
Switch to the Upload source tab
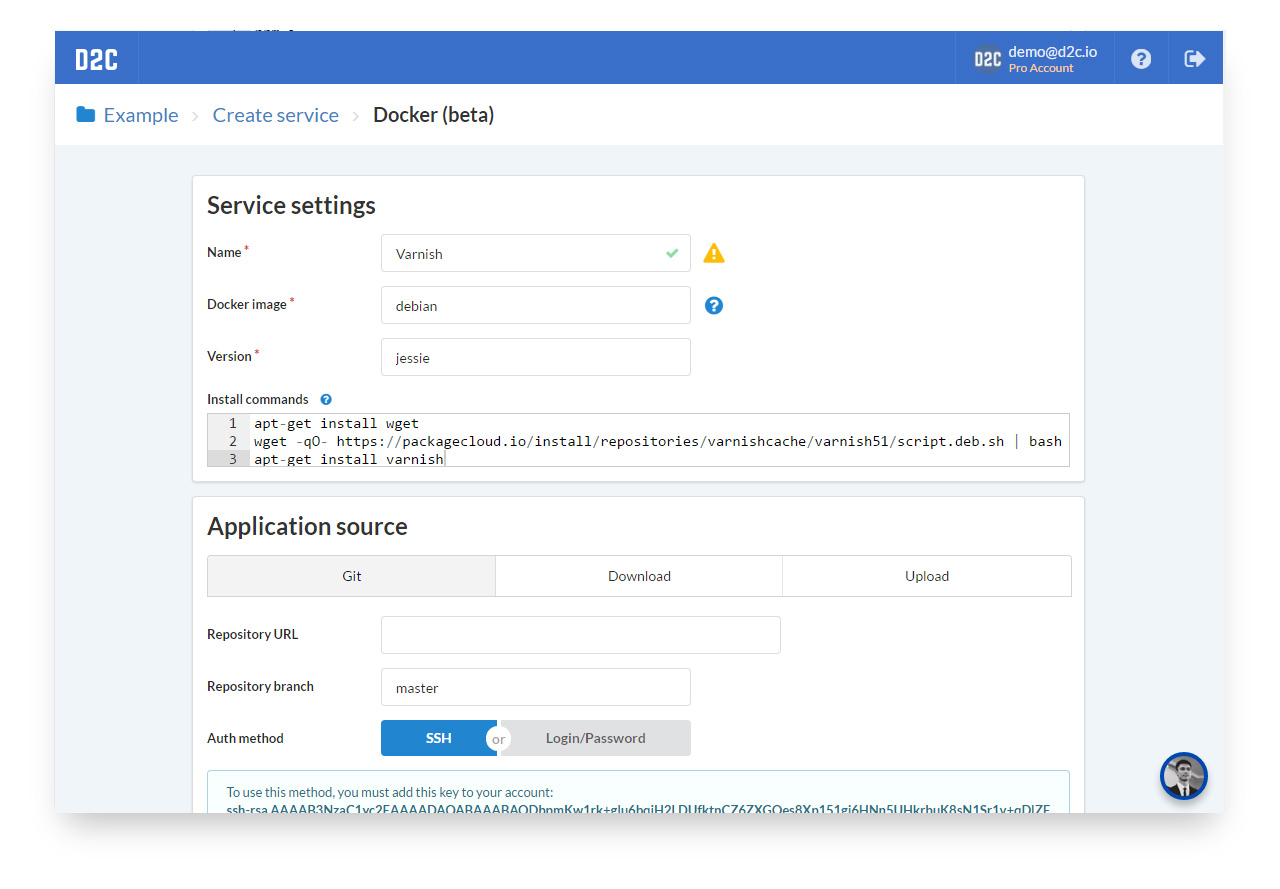tap(927, 576)
